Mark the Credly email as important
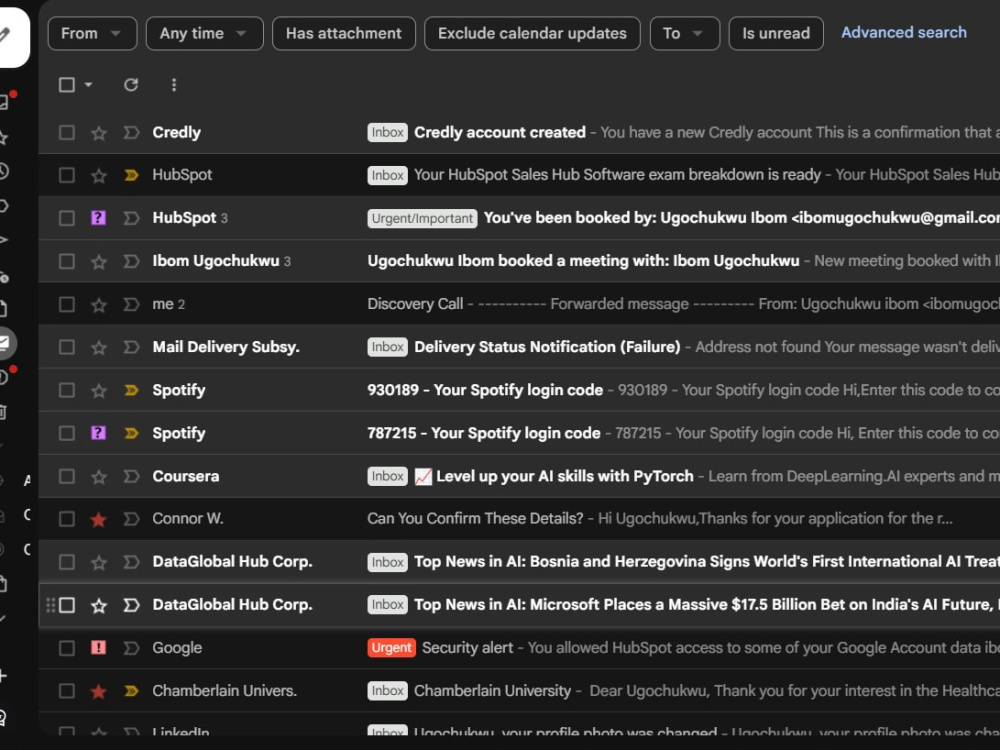The width and height of the screenshot is (1000, 750). pyautogui.click(x=131, y=133)
